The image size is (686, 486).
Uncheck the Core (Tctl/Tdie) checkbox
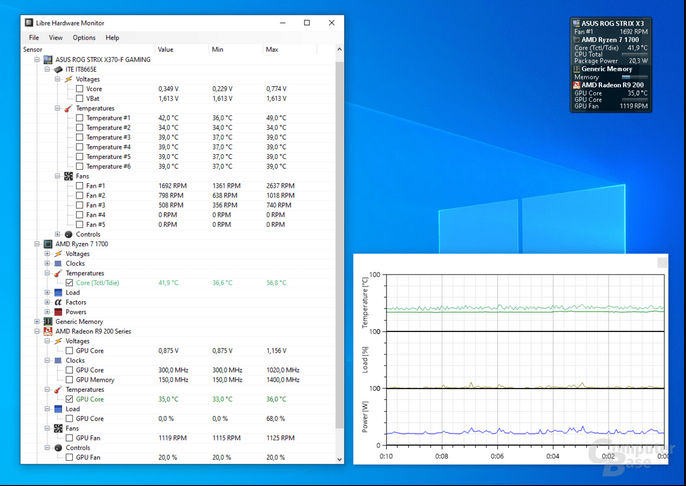(x=69, y=283)
